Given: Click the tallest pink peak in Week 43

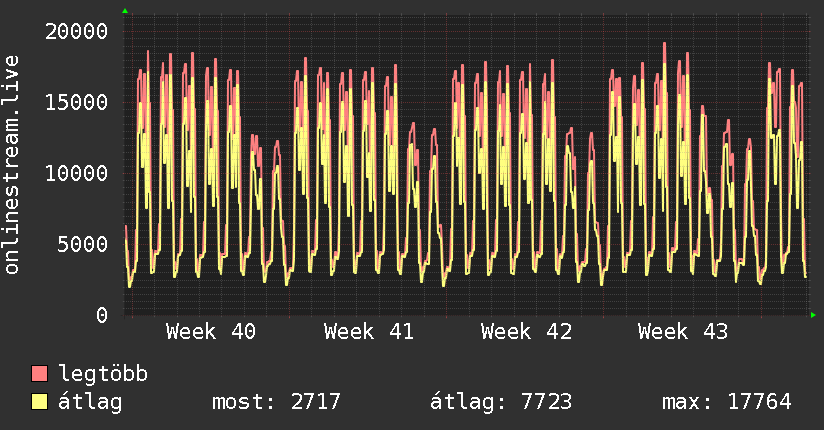Looking at the screenshot, I should point(665,44).
